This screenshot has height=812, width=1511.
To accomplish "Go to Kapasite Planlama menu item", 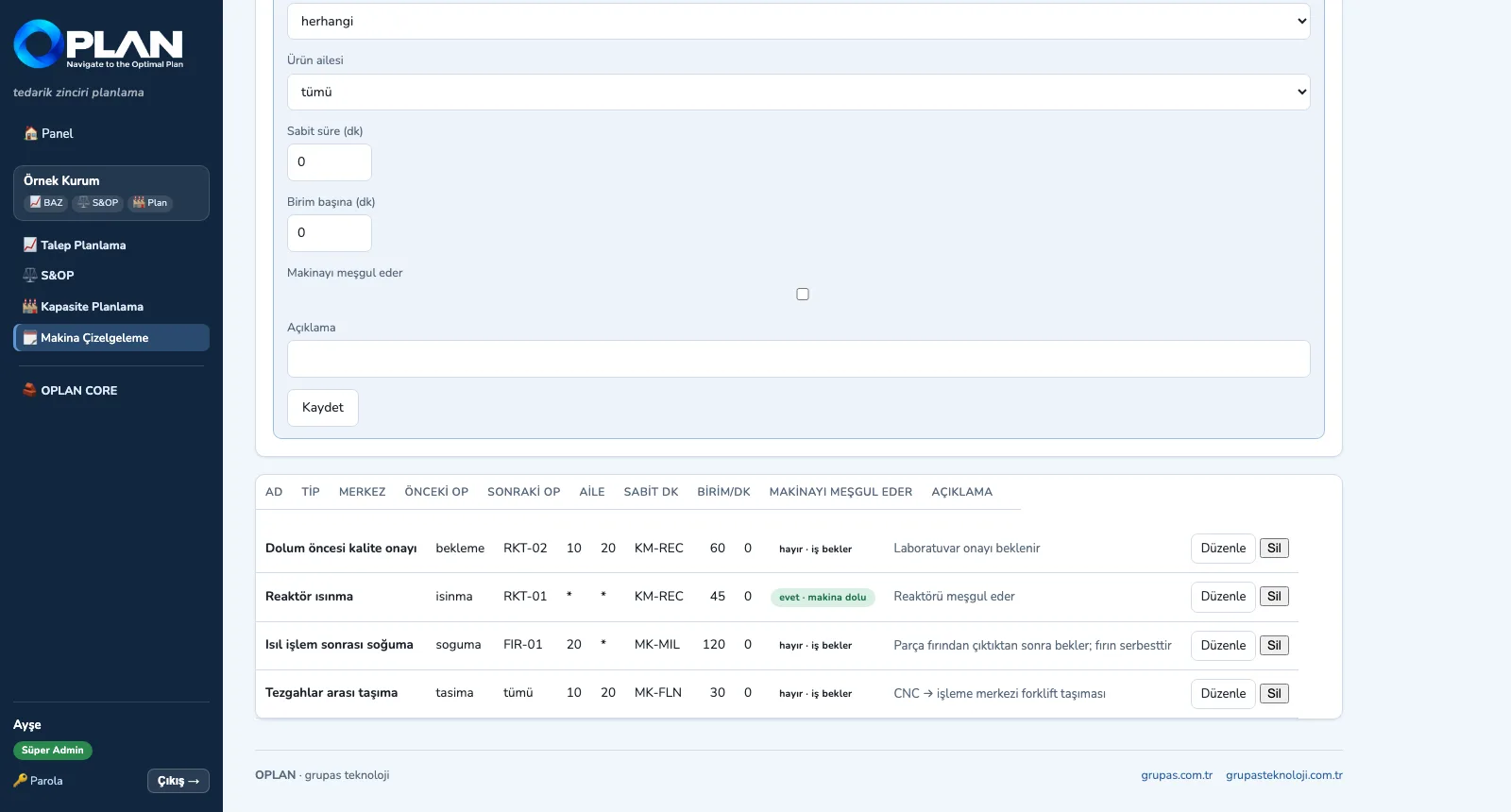I will click(x=111, y=307).
